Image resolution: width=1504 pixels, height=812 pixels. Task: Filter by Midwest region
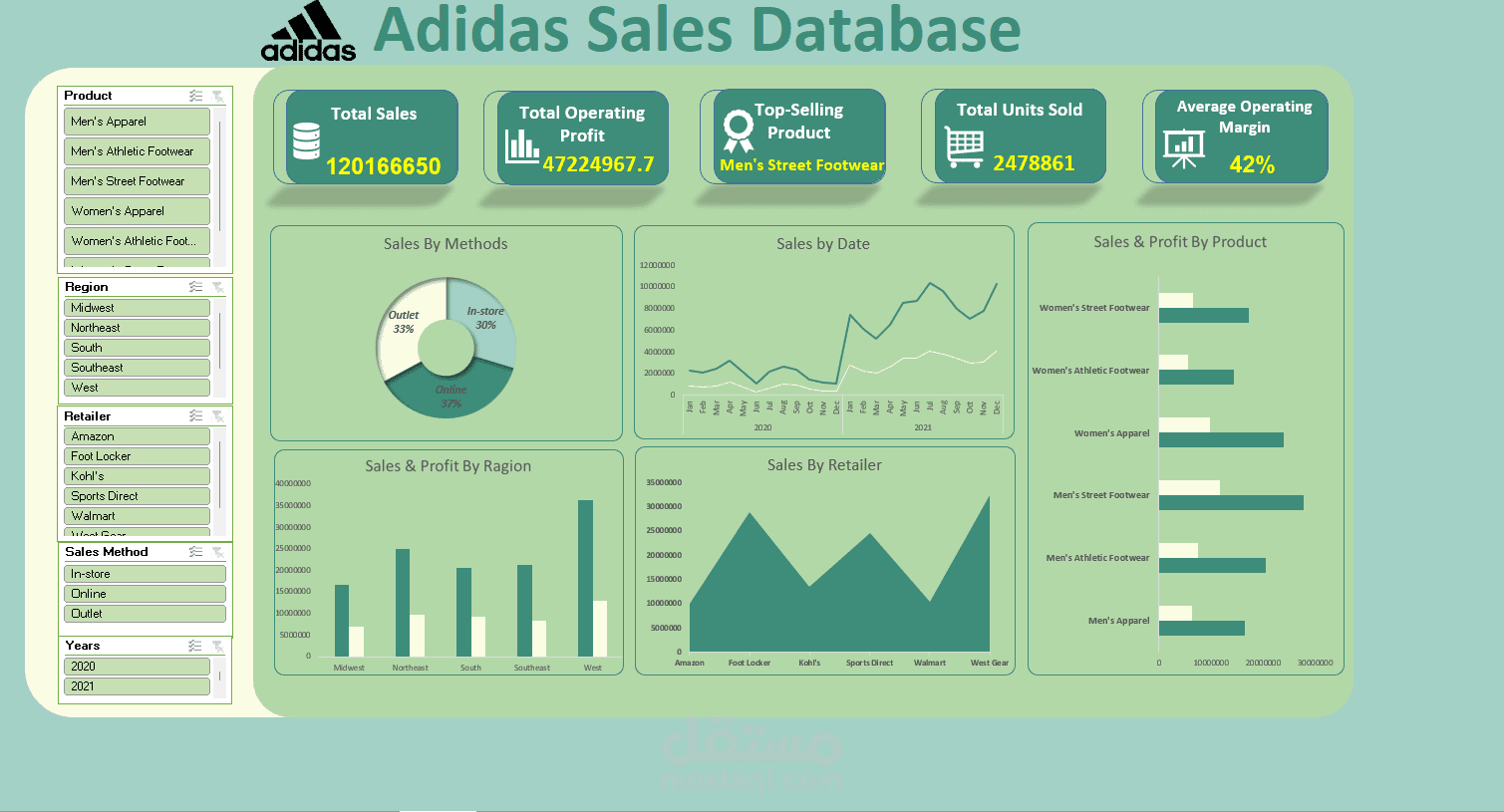pos(137,308)
